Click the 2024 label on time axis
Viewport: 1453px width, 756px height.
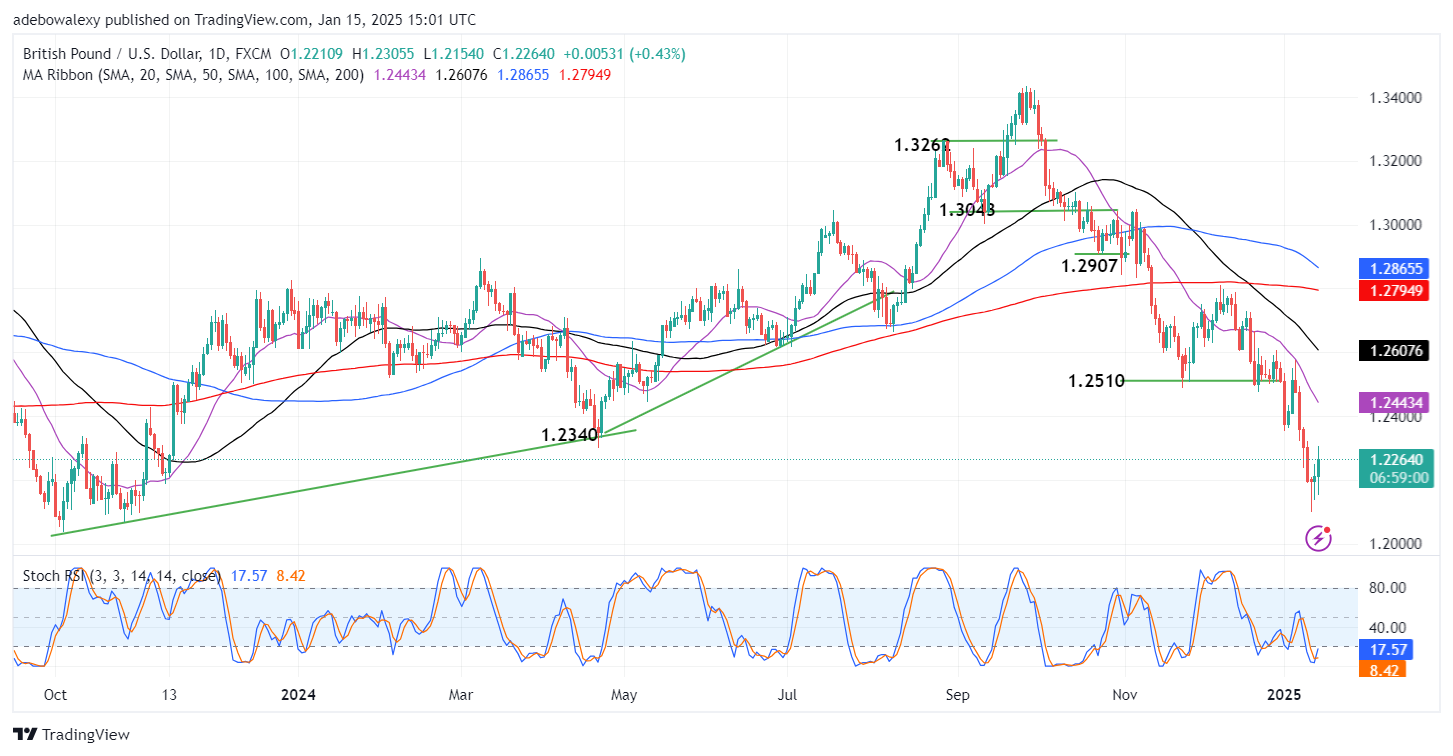pyautogui.click(x=298, y=694)
